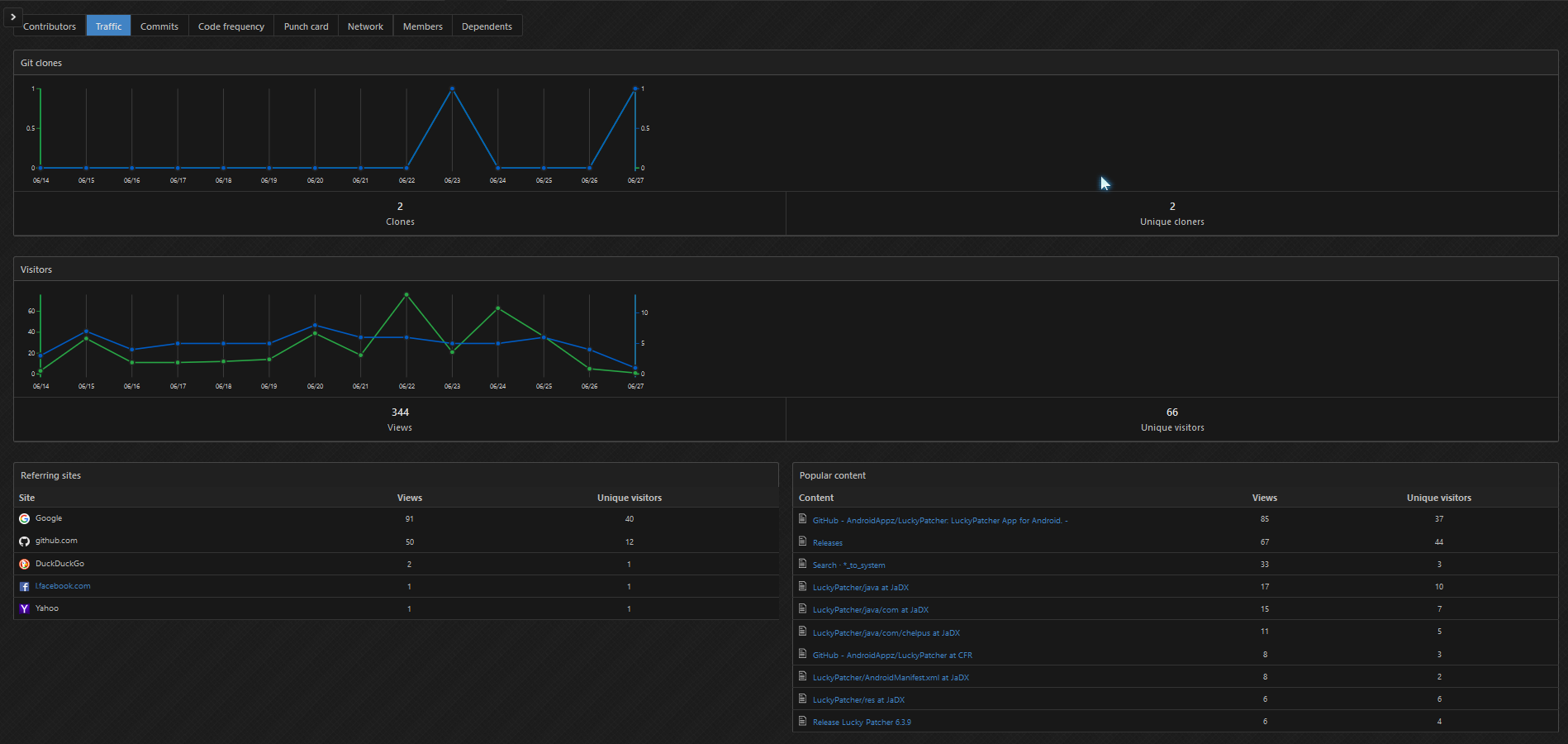Click the Releases row unique visitors value 44
The height and width of the screenshot is (744, 1568).
coord(1439,542)
